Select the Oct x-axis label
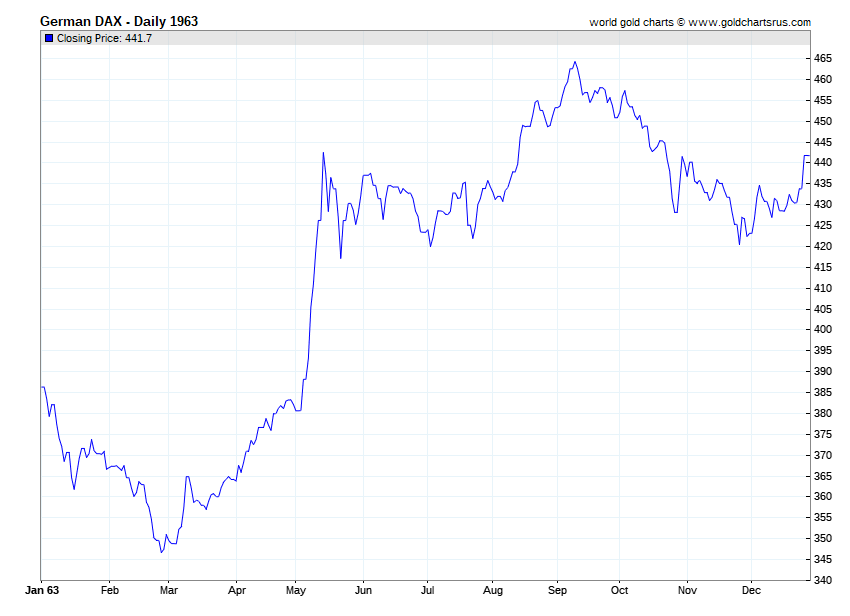 [x=619, y=590]
